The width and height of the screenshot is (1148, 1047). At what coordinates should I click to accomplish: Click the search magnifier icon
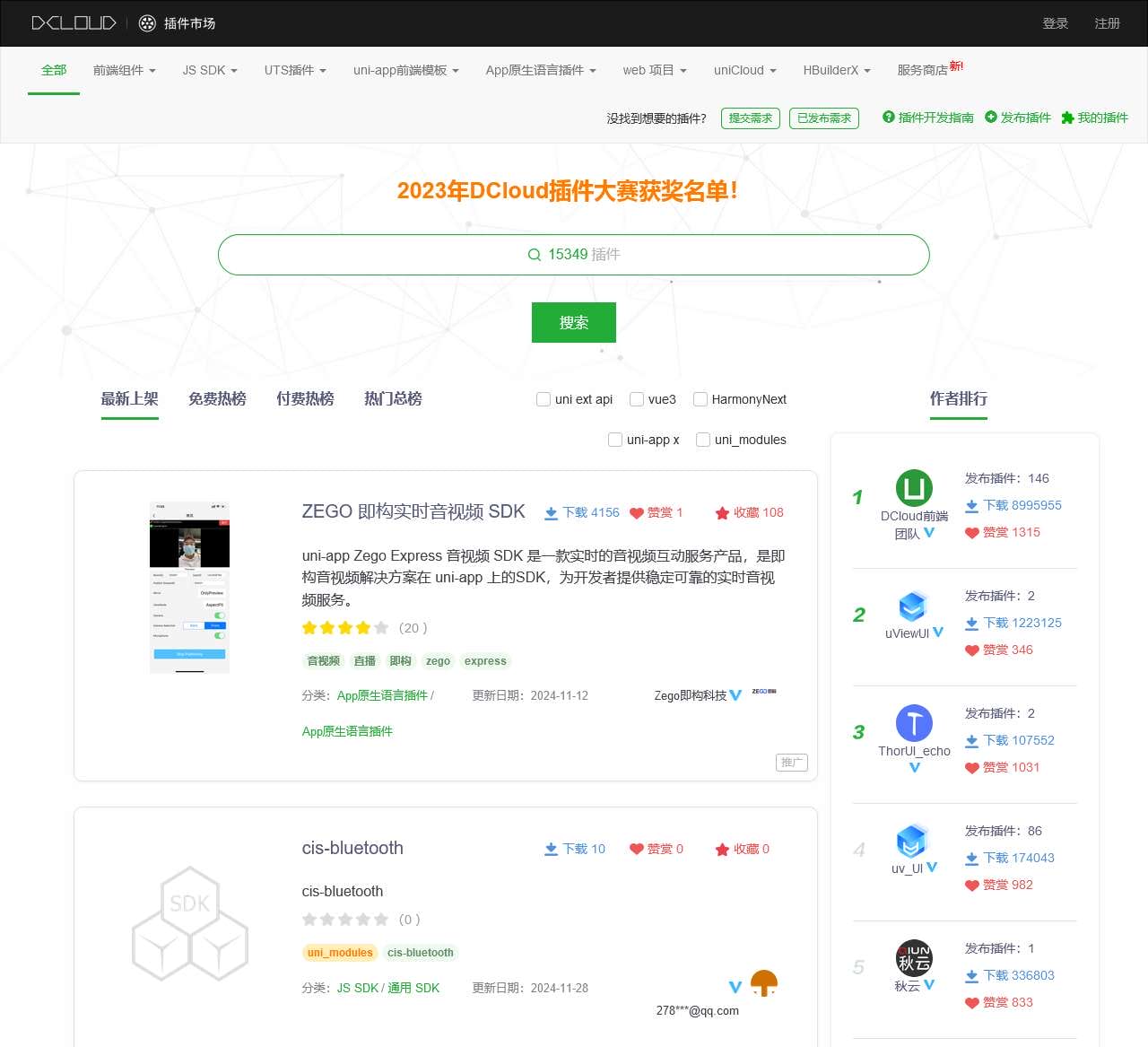tap(535, 255)
